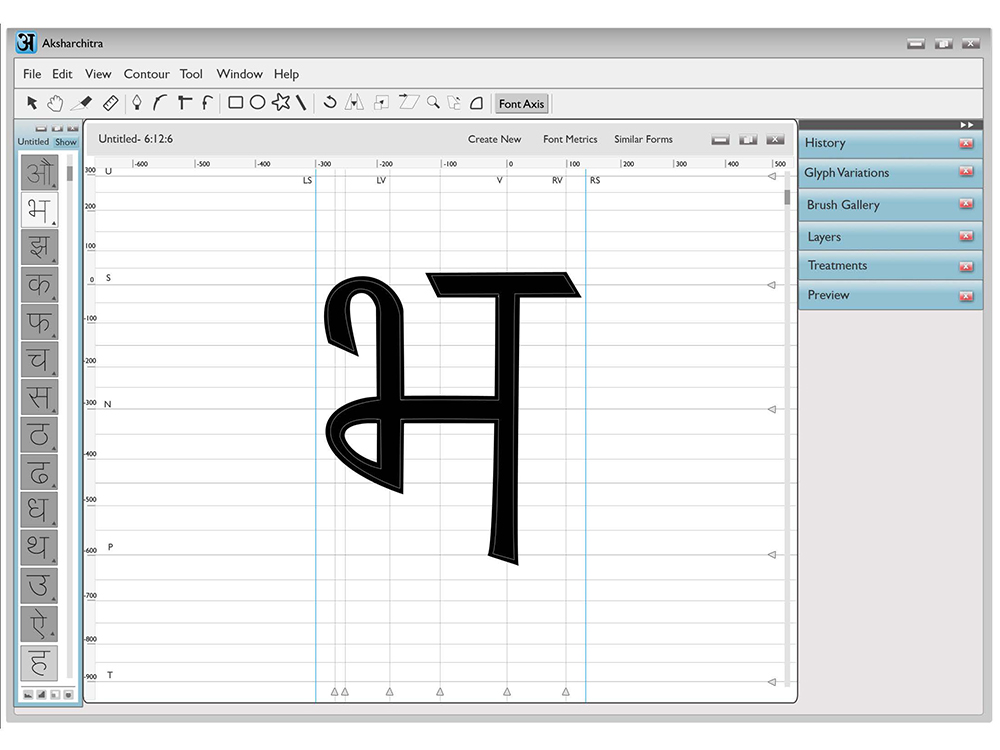Toggle the Font Axis button
Image resolution: width=1000 pixels, height=750 pixels.
522,104
